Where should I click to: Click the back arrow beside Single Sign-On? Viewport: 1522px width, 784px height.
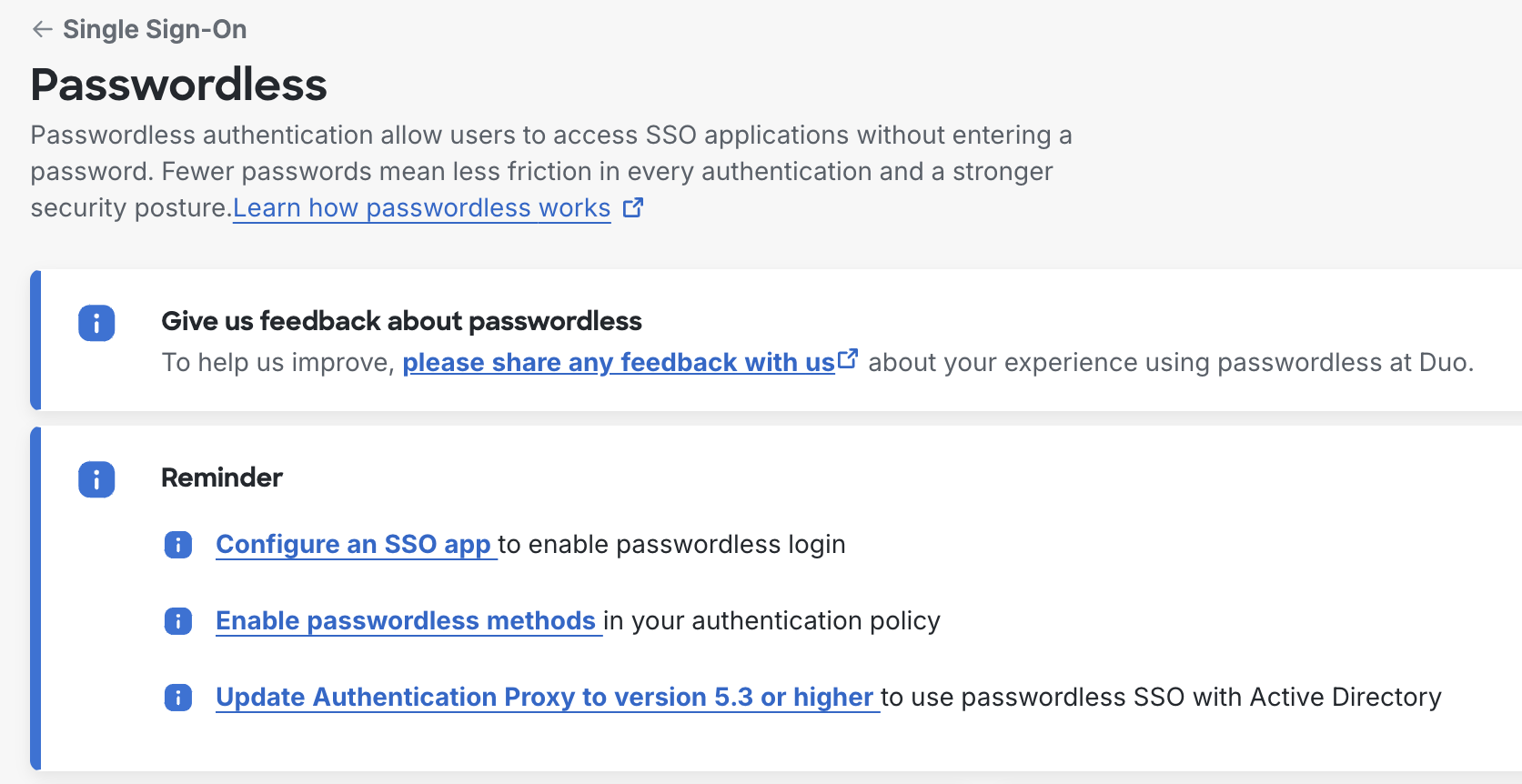(x=42, y=29)
